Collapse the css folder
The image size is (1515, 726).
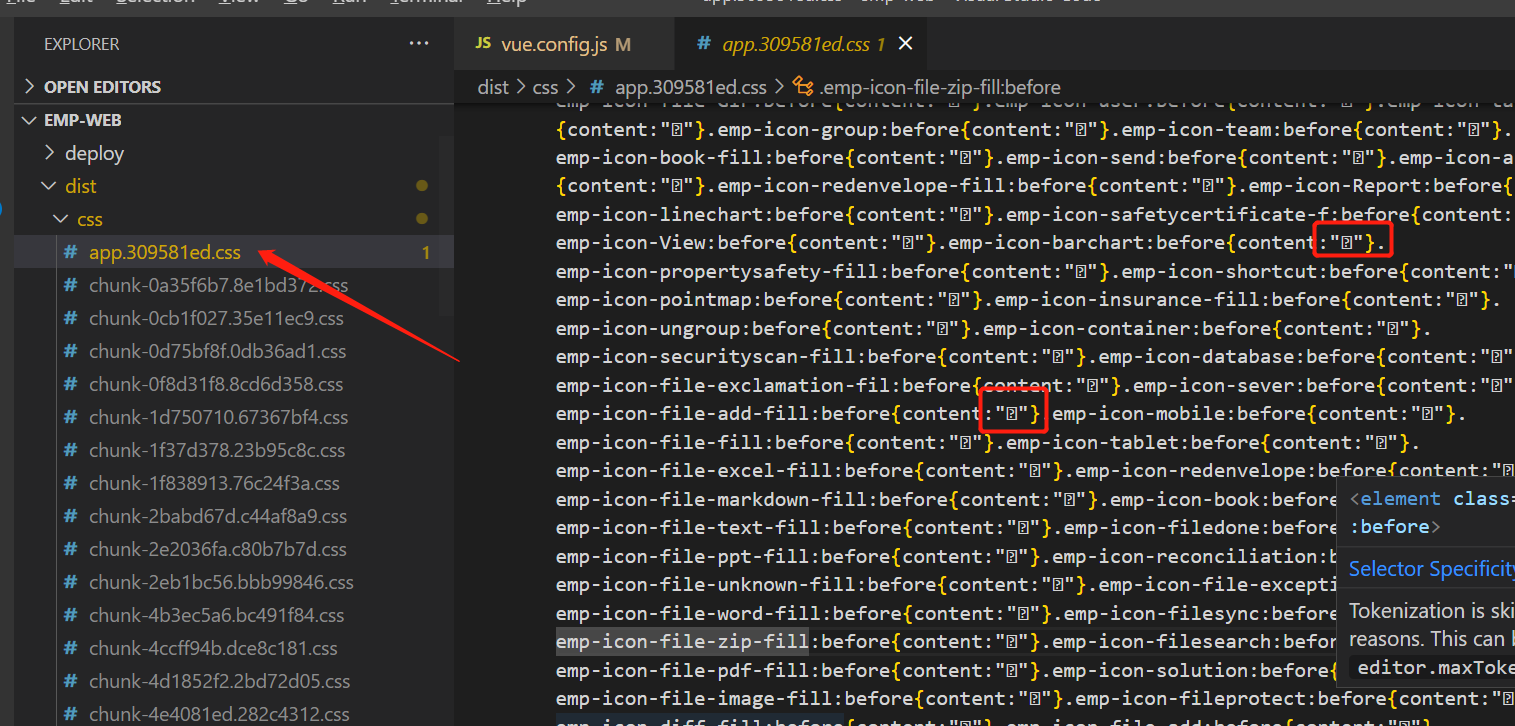90,219
